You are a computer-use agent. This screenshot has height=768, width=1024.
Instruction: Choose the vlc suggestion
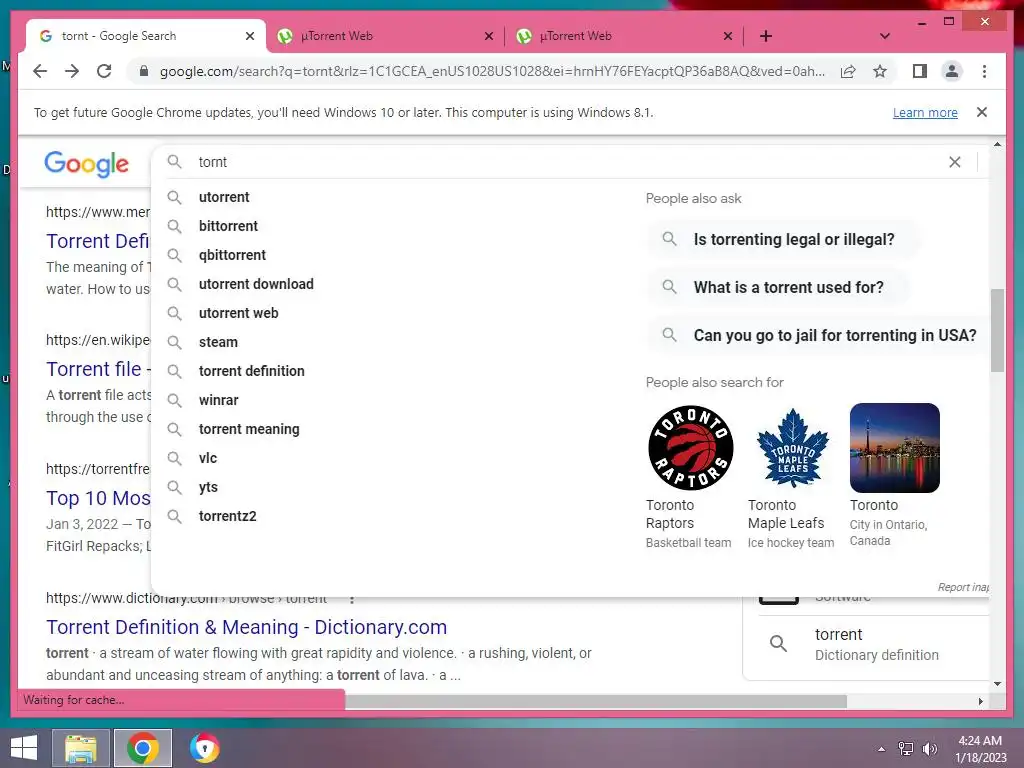coord(208,458)
